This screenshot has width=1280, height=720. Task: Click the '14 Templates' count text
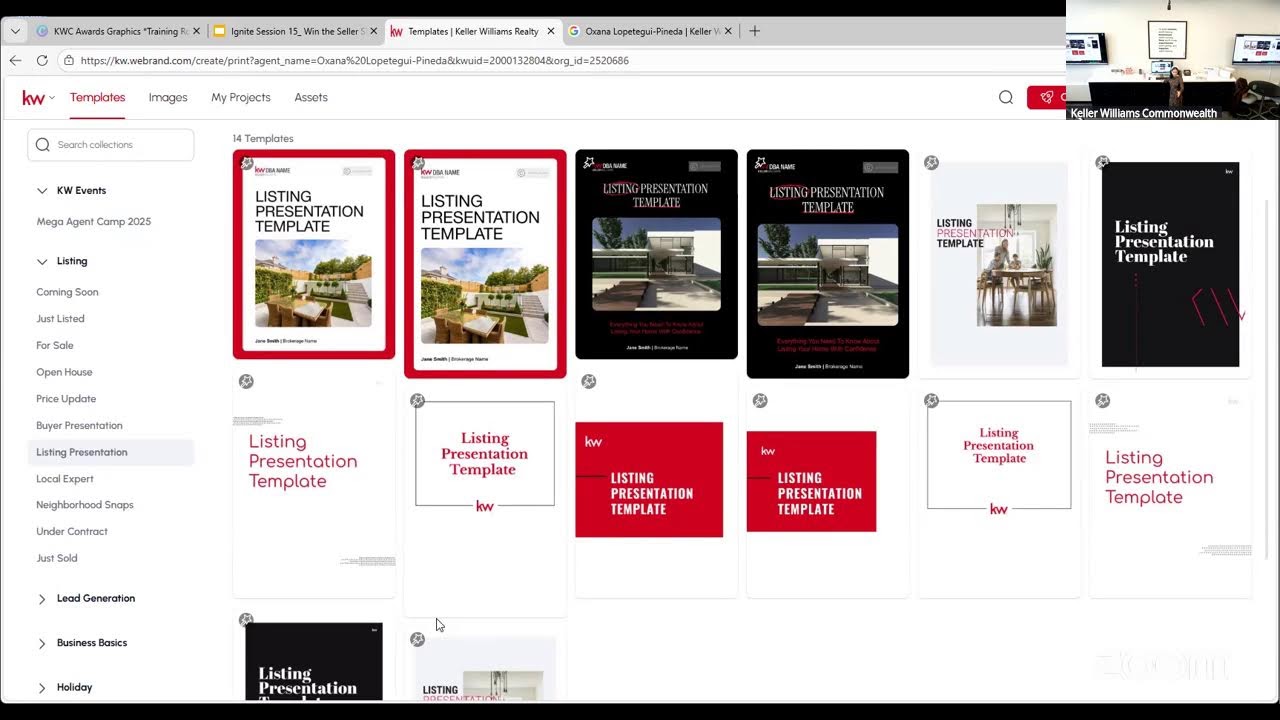tap(263, 139)
